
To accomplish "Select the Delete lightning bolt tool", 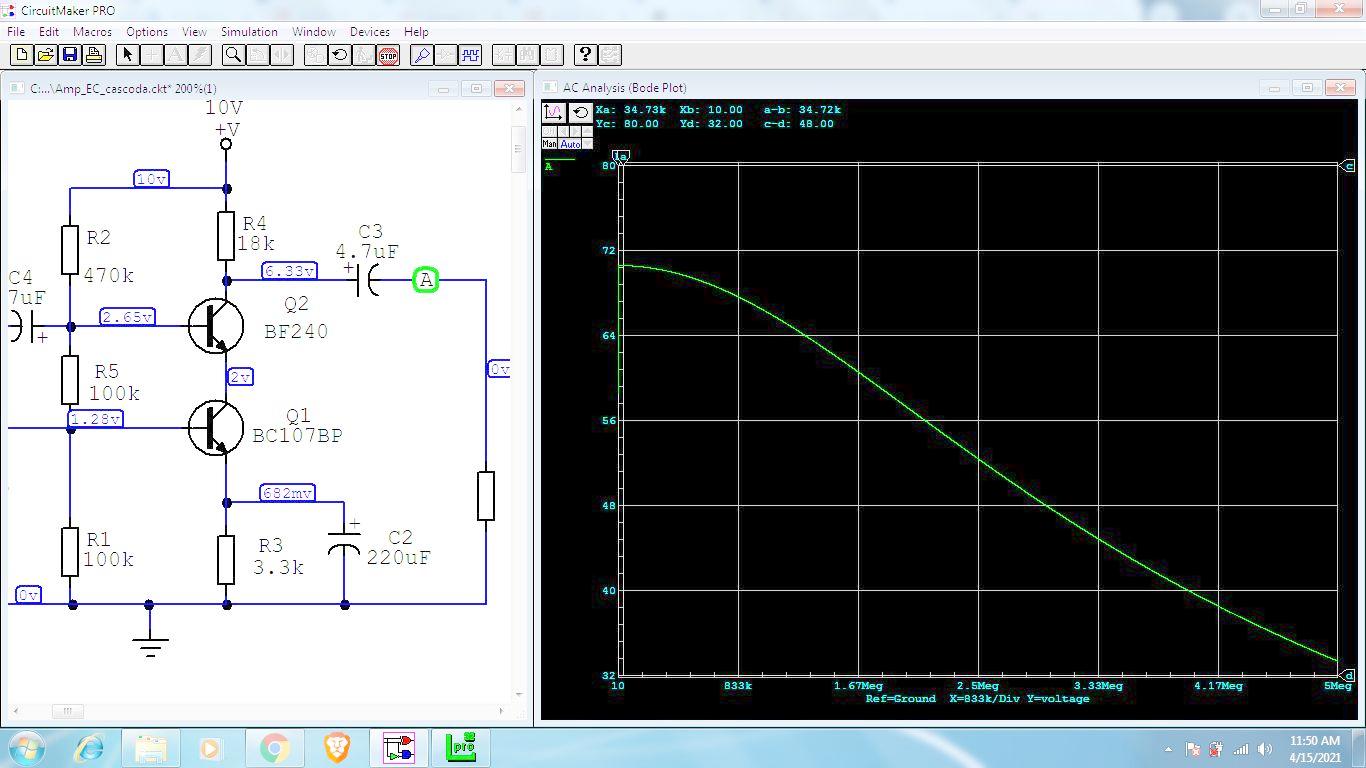I will (x=199, y=55).
